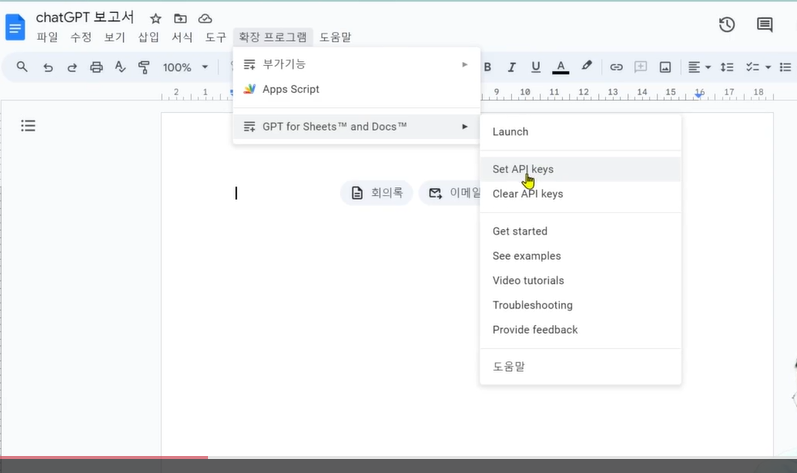
Task: Click the 회의록 template chip
Action: click(377, 193)
